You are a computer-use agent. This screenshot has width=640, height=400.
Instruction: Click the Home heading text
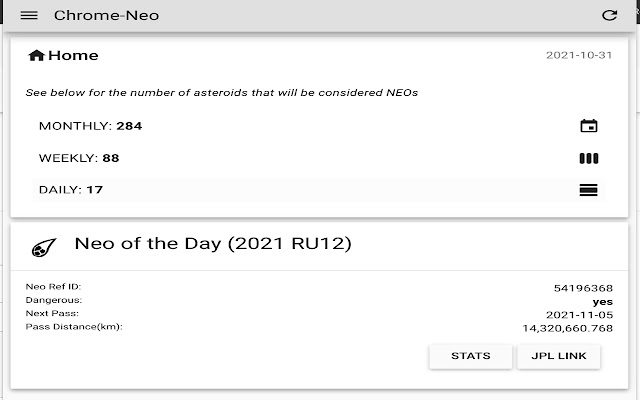point(73,56)
